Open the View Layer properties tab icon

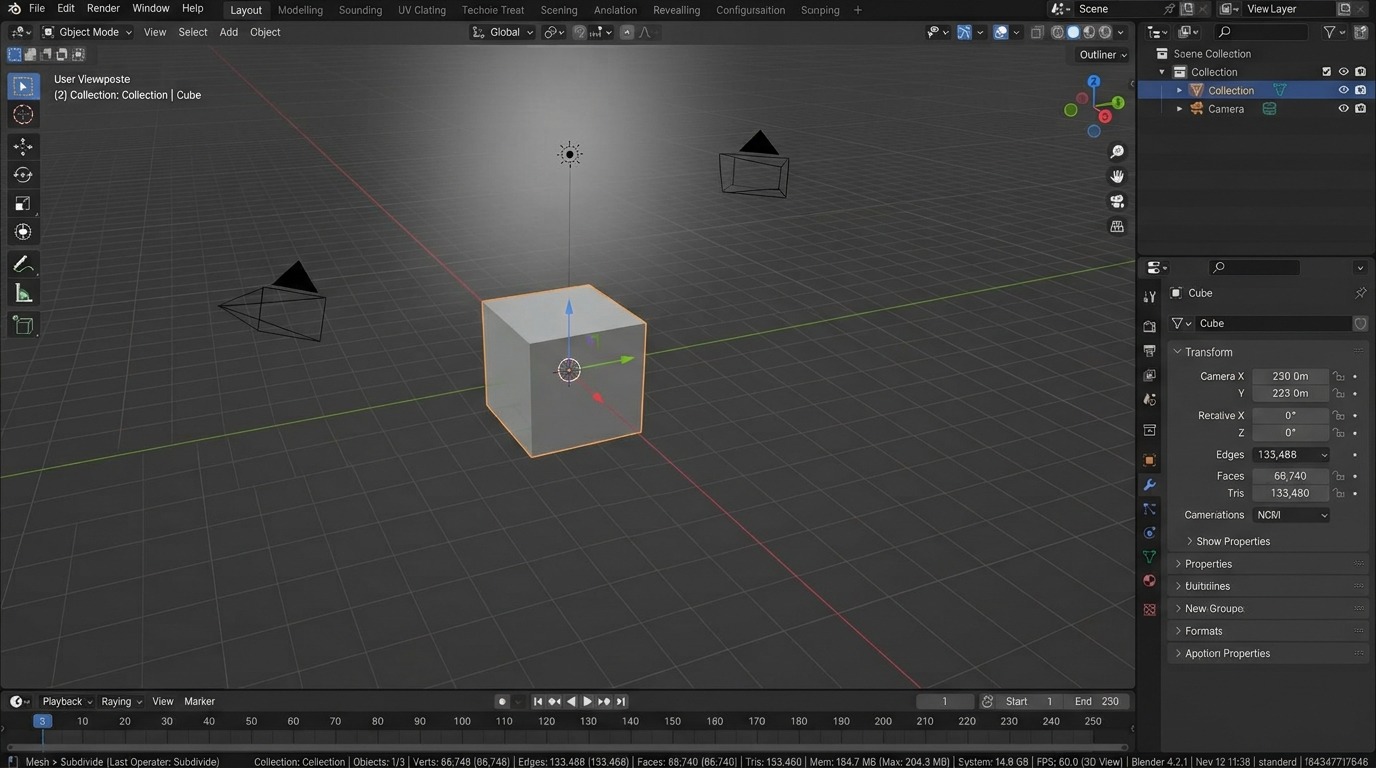tap(1149, 375)
